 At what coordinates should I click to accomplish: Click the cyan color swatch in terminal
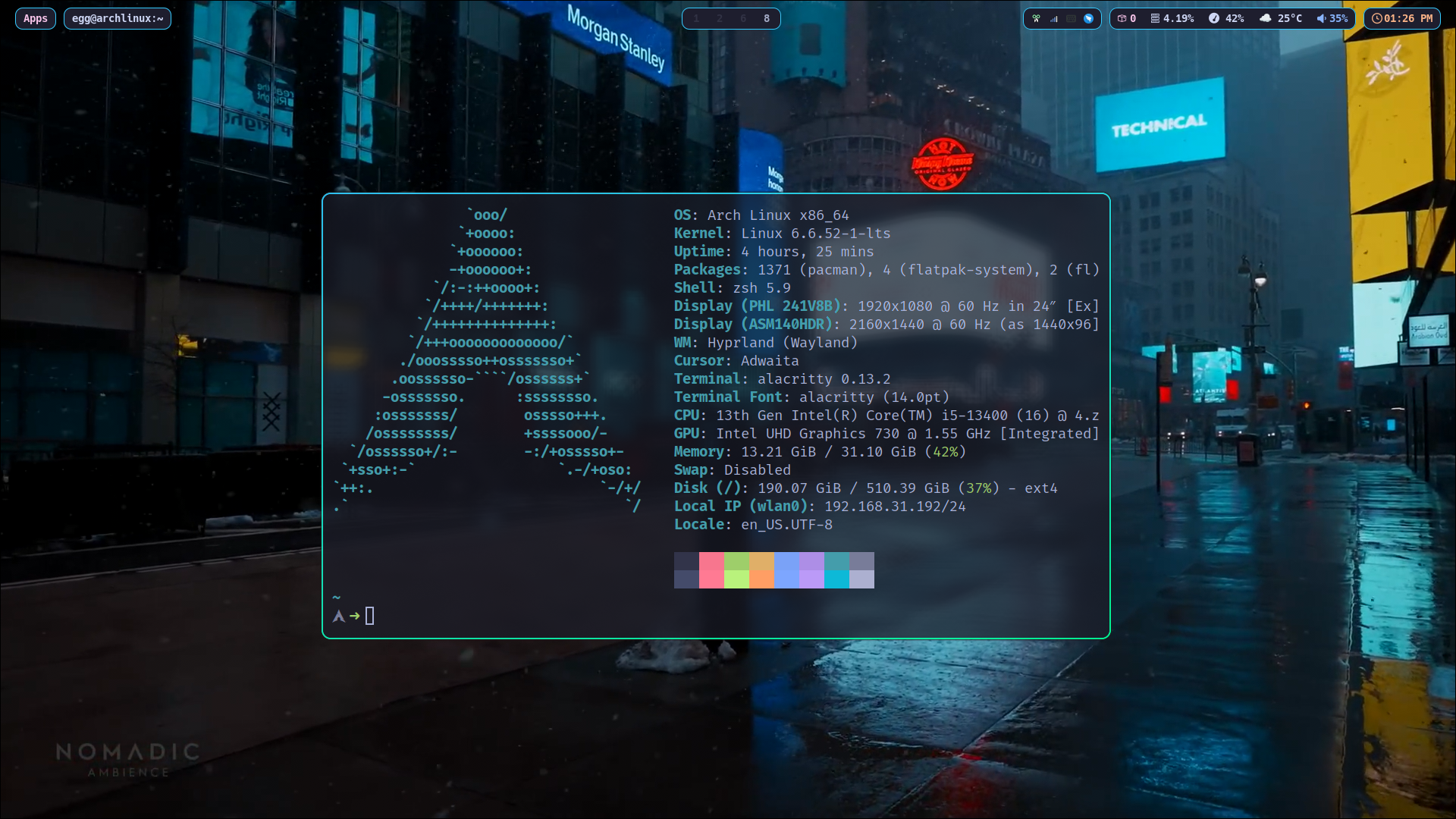coord(836,579)
